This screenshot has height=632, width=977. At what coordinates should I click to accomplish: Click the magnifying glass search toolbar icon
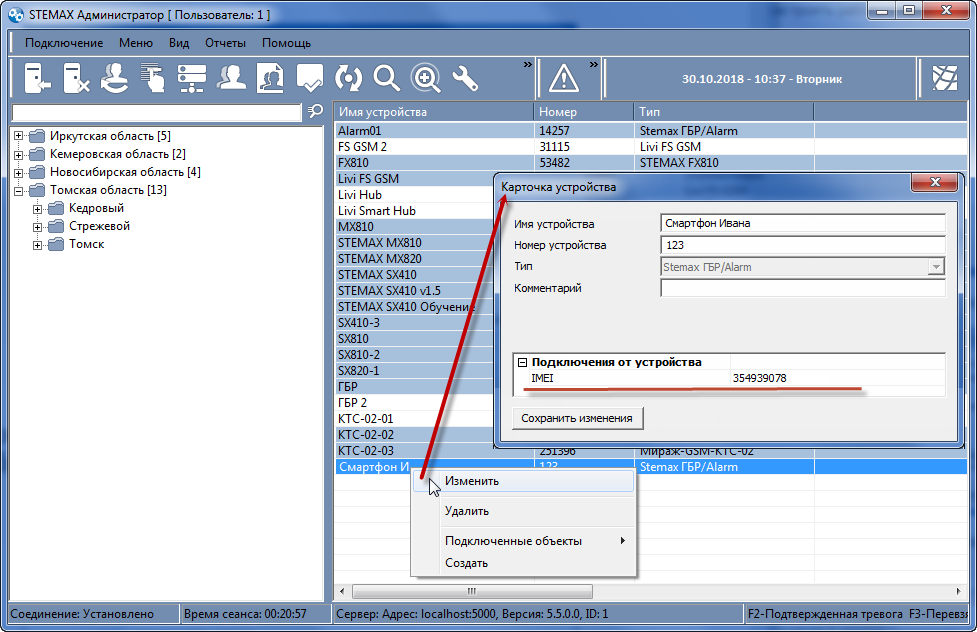click(386, 79)
